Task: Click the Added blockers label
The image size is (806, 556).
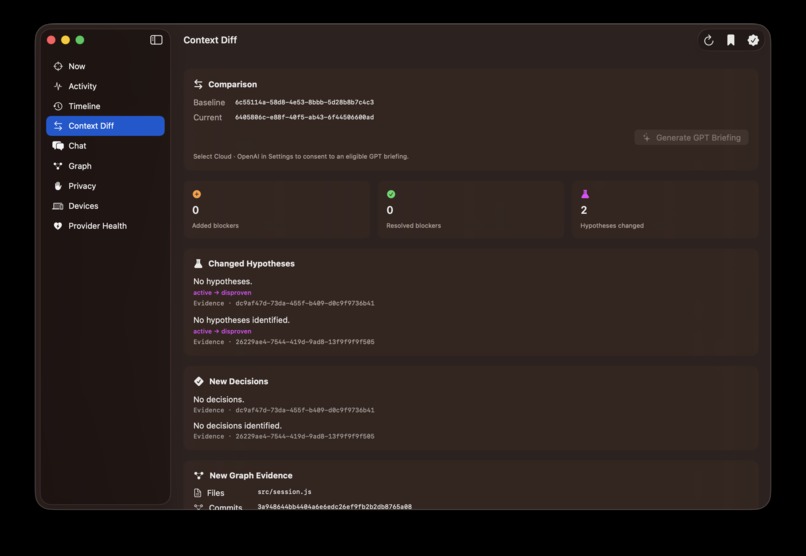Action: [x=215, y=226]
